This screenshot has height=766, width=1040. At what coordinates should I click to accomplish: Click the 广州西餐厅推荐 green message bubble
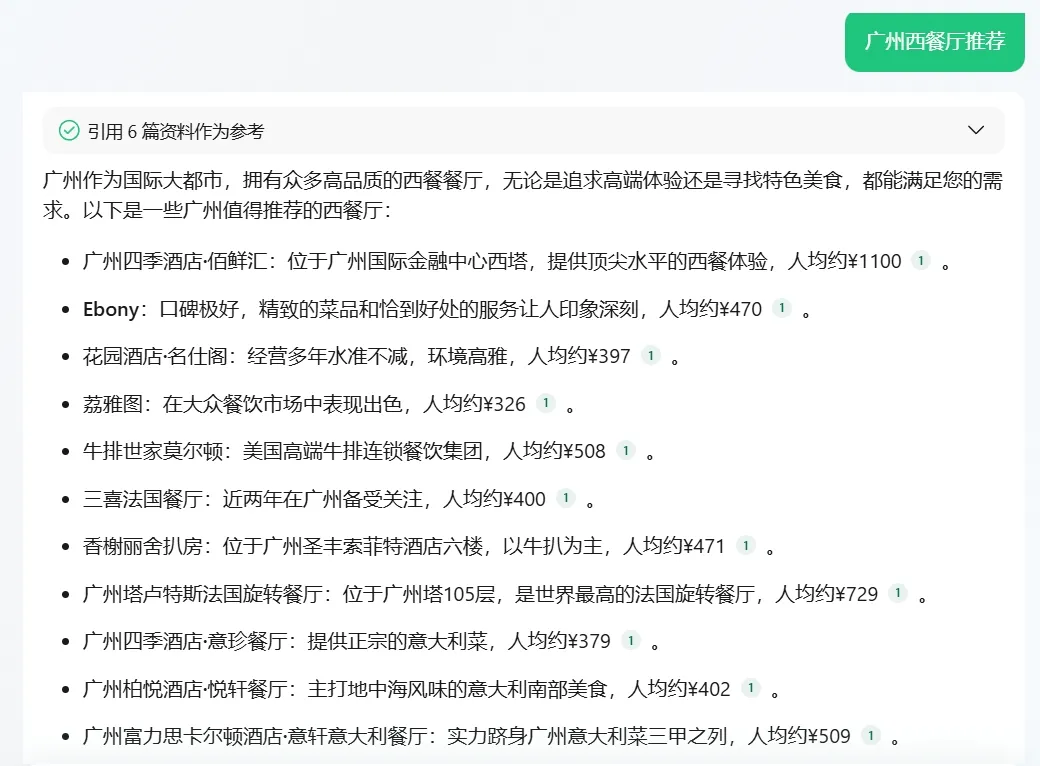pyautogui.click(x=934, y=42)
